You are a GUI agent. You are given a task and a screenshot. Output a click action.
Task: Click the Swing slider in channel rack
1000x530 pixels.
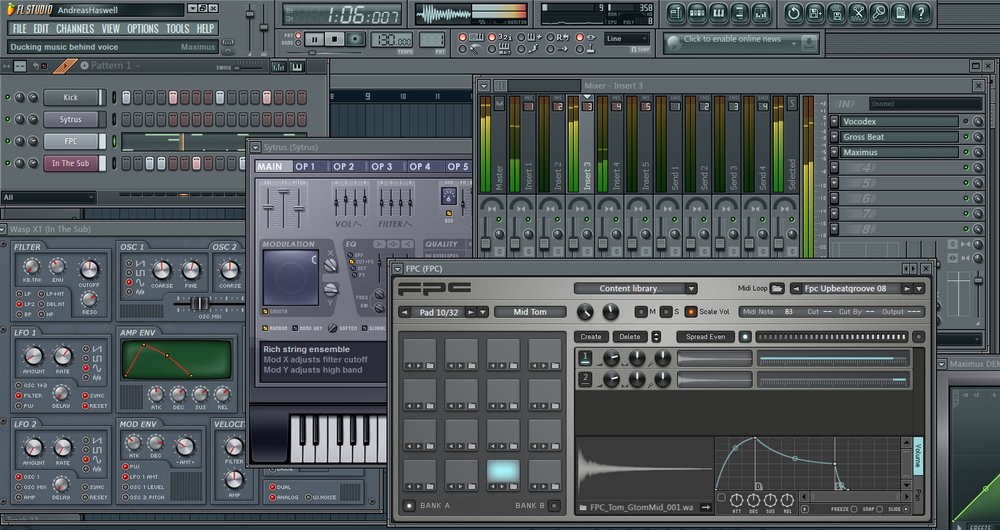pyautogui.click(x=249, y=68)
